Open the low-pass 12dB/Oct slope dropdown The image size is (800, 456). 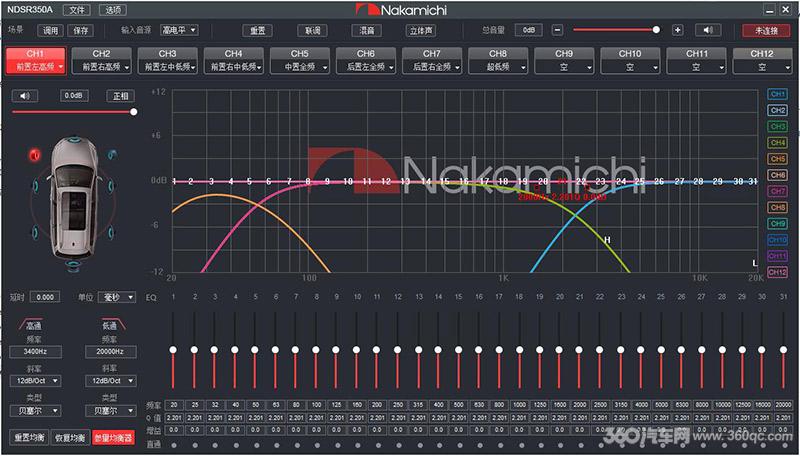(111, 381)
